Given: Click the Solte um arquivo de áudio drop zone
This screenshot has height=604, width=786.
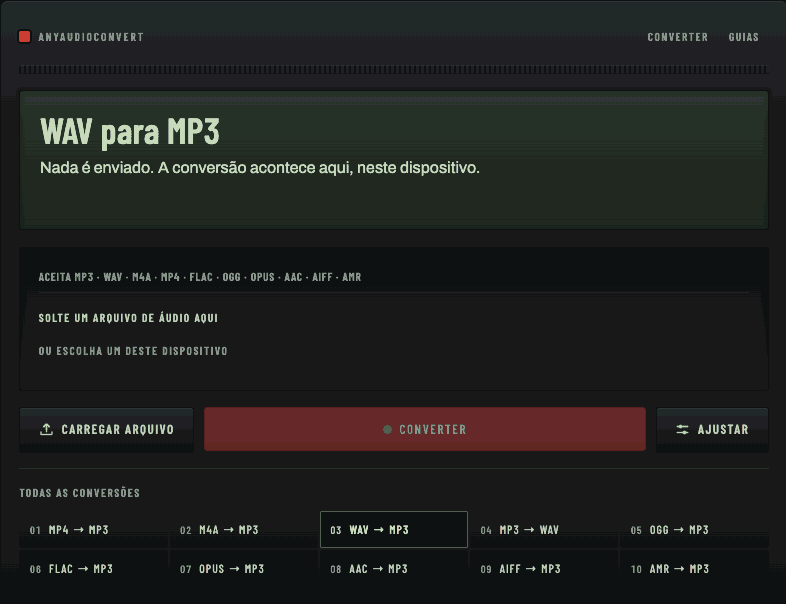Looking at the screenshot, I should tap(394, 318).
